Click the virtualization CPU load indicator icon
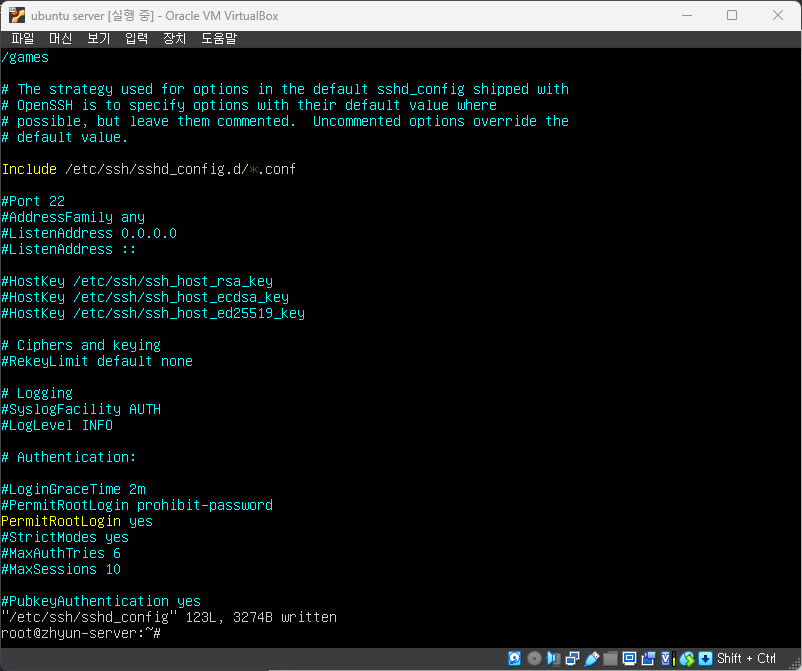This screenshot has height=671, width=802. click(667, 658)
